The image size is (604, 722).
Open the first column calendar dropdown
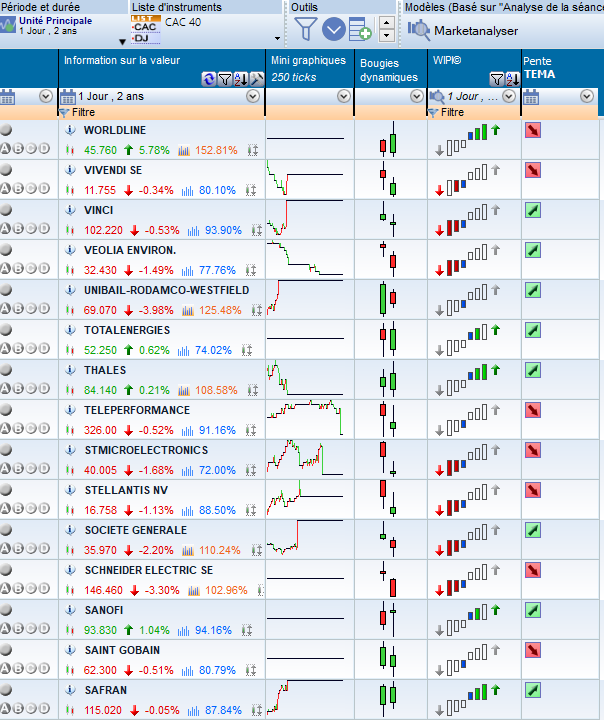tap(46, 96)
